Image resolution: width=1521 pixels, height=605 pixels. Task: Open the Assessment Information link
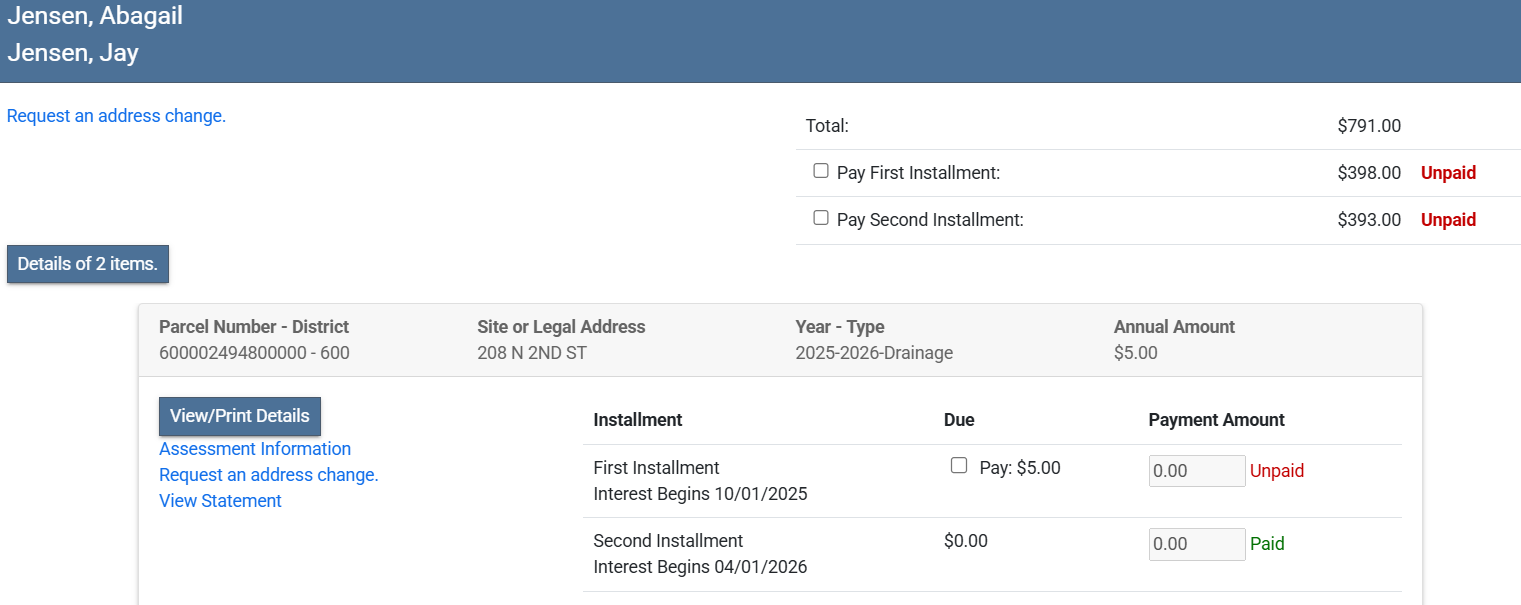tap(255, 449)
